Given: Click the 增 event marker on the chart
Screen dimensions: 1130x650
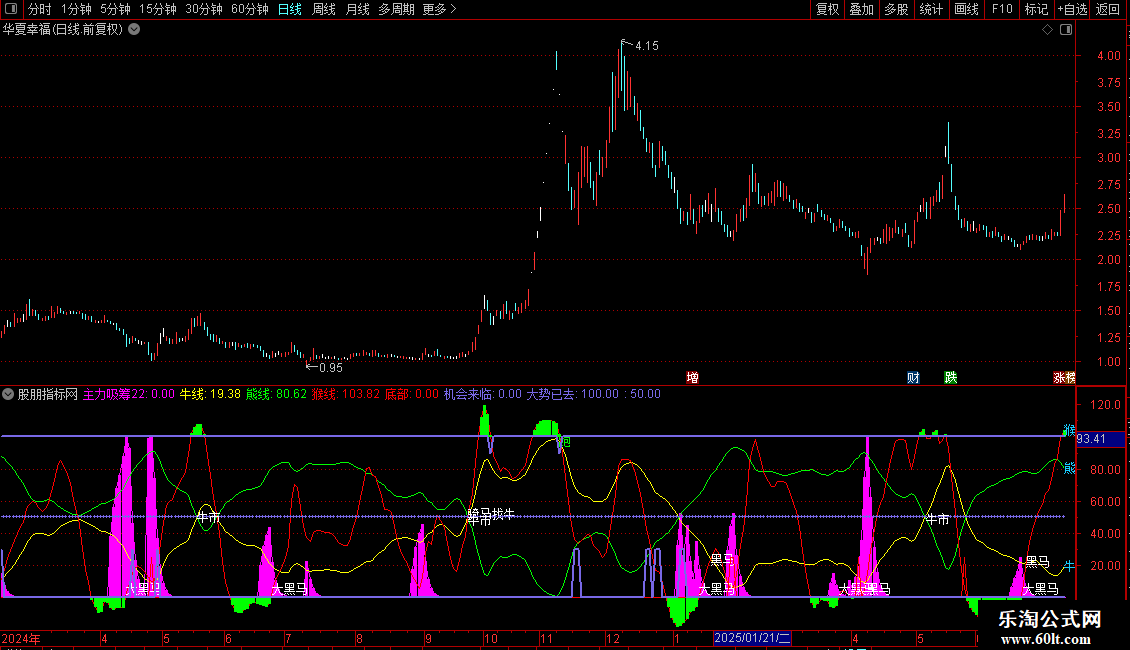Looking at the screenshot, I should tap(693, 377).
